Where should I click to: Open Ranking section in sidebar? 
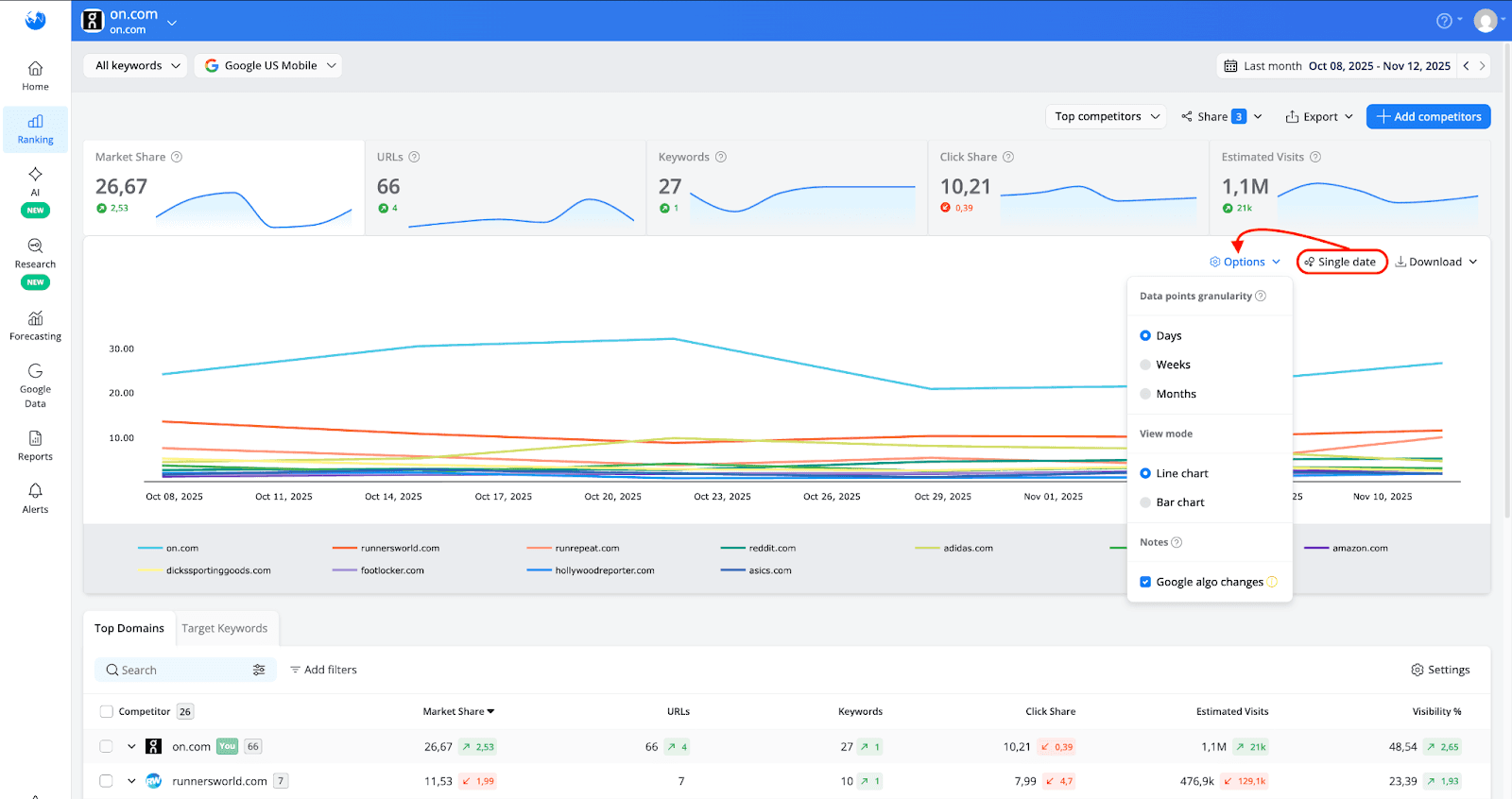tap(35, 129)
